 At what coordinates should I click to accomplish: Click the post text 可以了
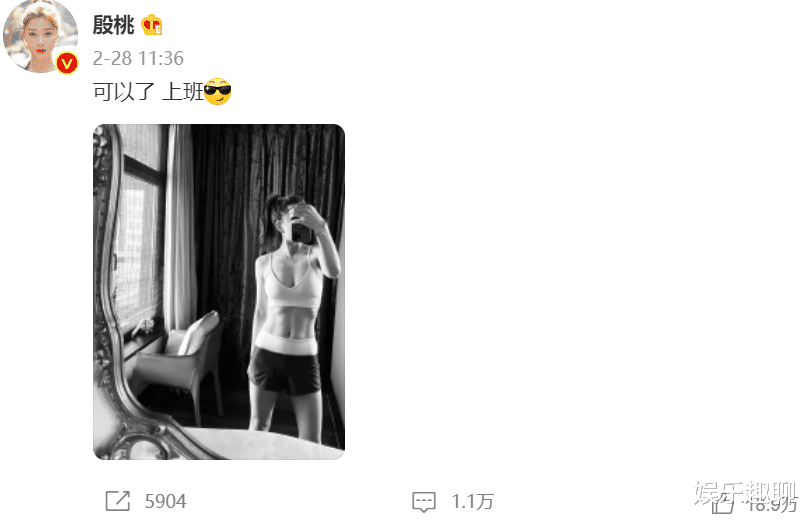coord(124,92)
